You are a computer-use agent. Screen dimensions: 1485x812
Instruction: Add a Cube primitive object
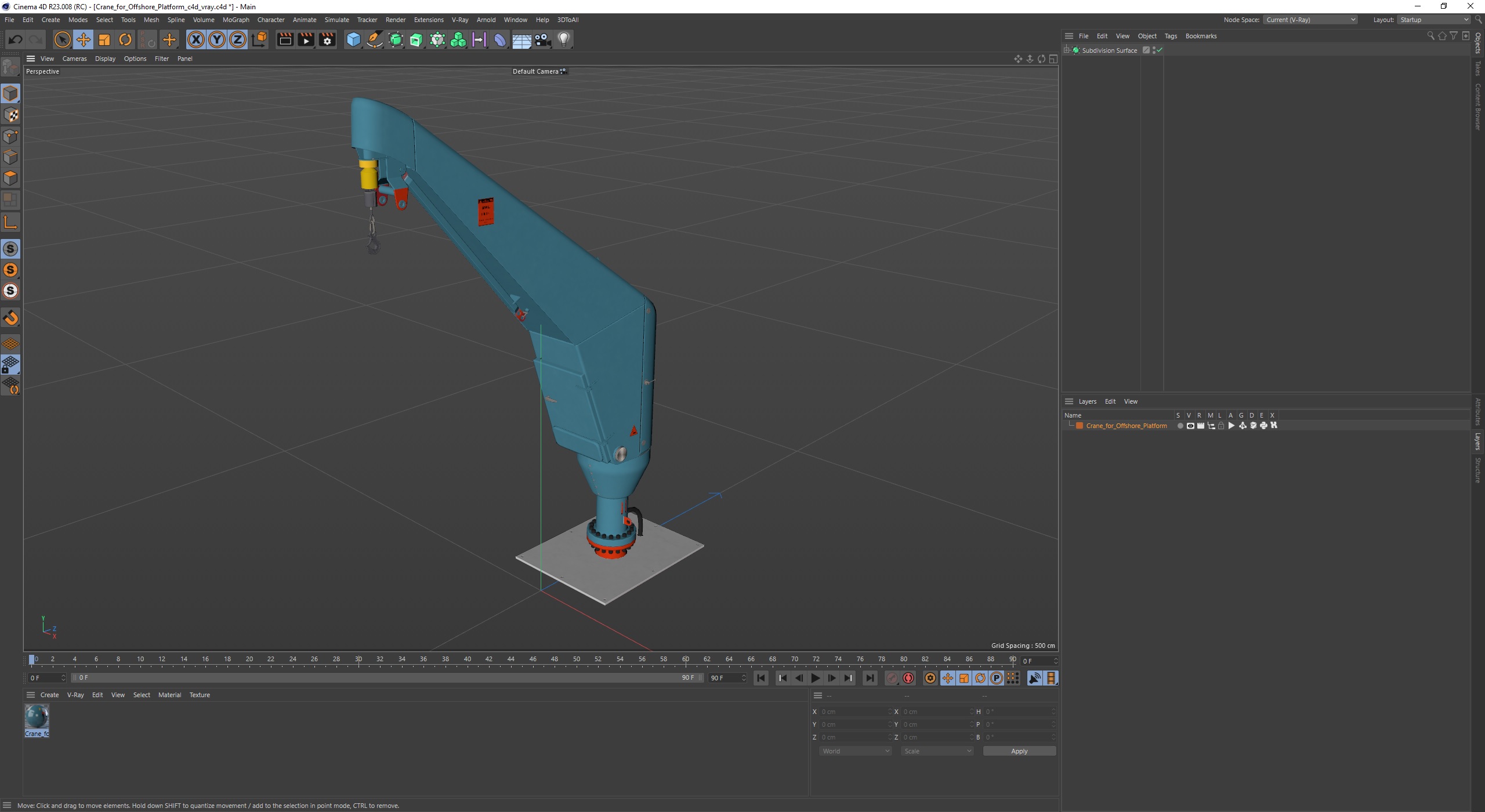353,39
